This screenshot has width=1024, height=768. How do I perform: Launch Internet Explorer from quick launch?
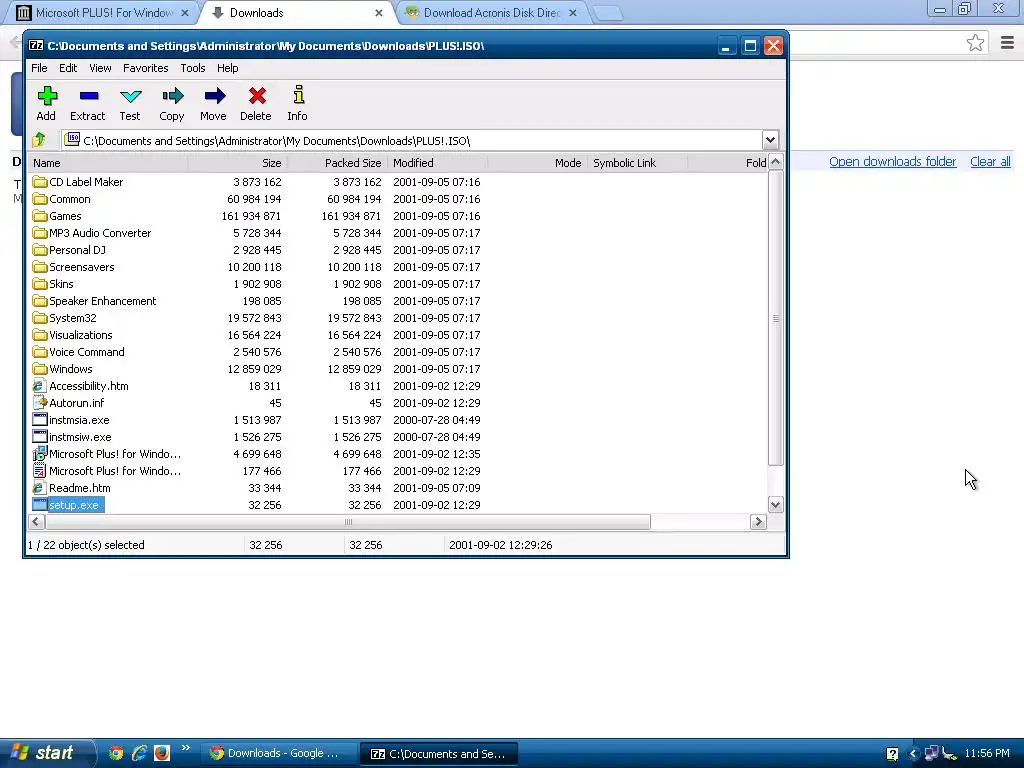pyautogui.click(x=139, y=753)
